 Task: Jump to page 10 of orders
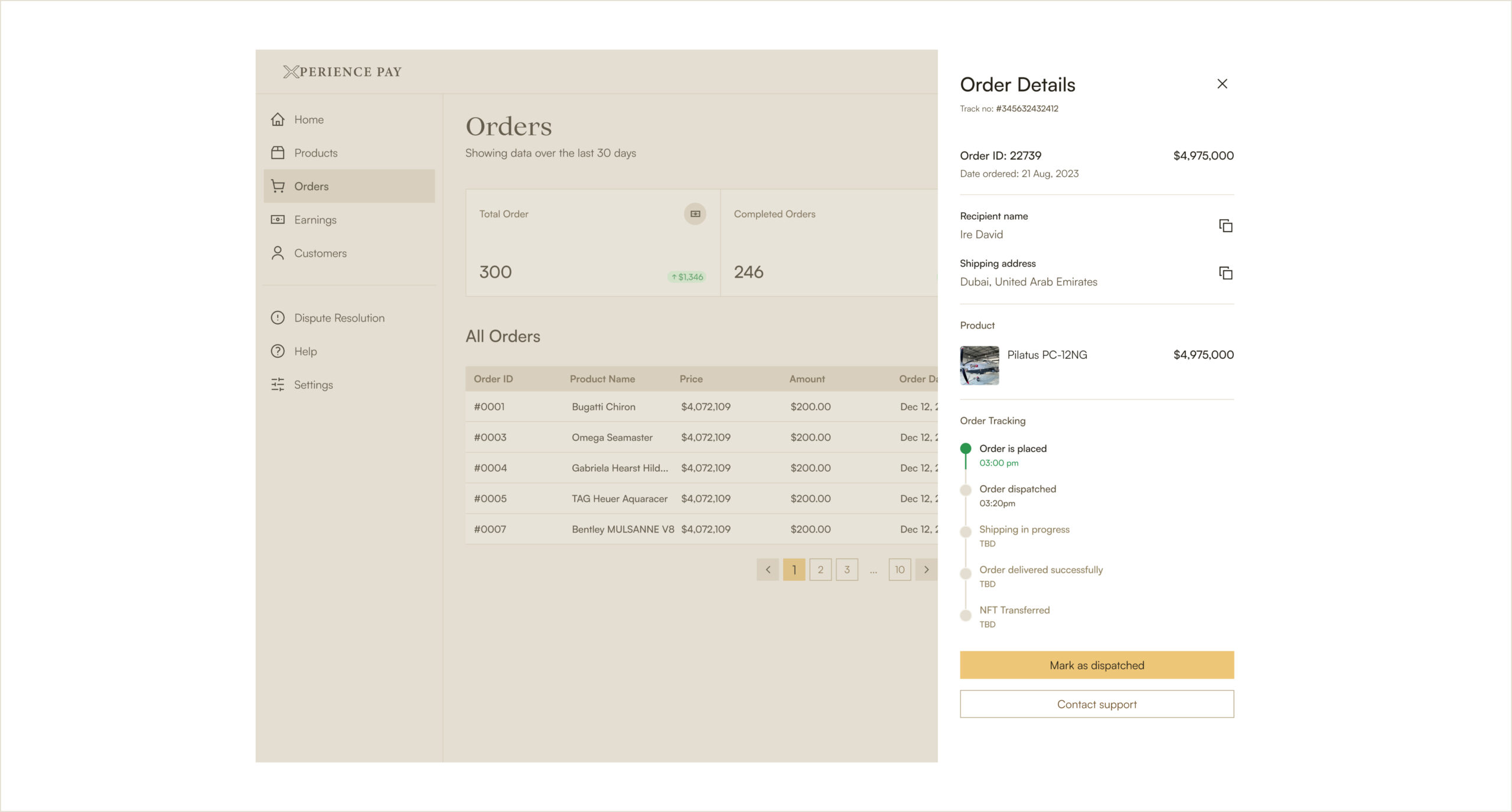(900, 570)
